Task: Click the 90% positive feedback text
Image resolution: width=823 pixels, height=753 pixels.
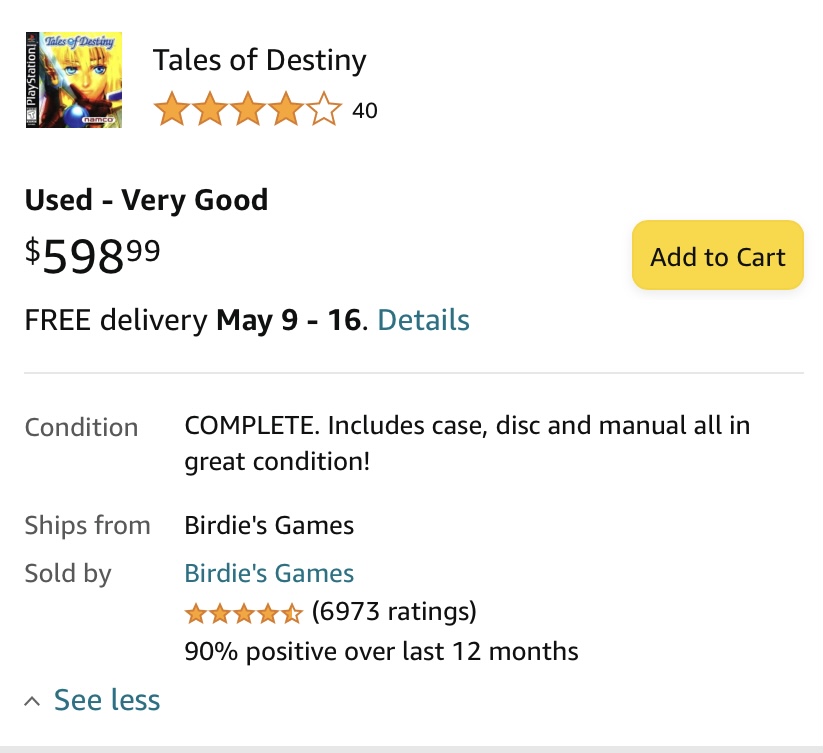Action: pyautogui.click(x=382, y=652)
